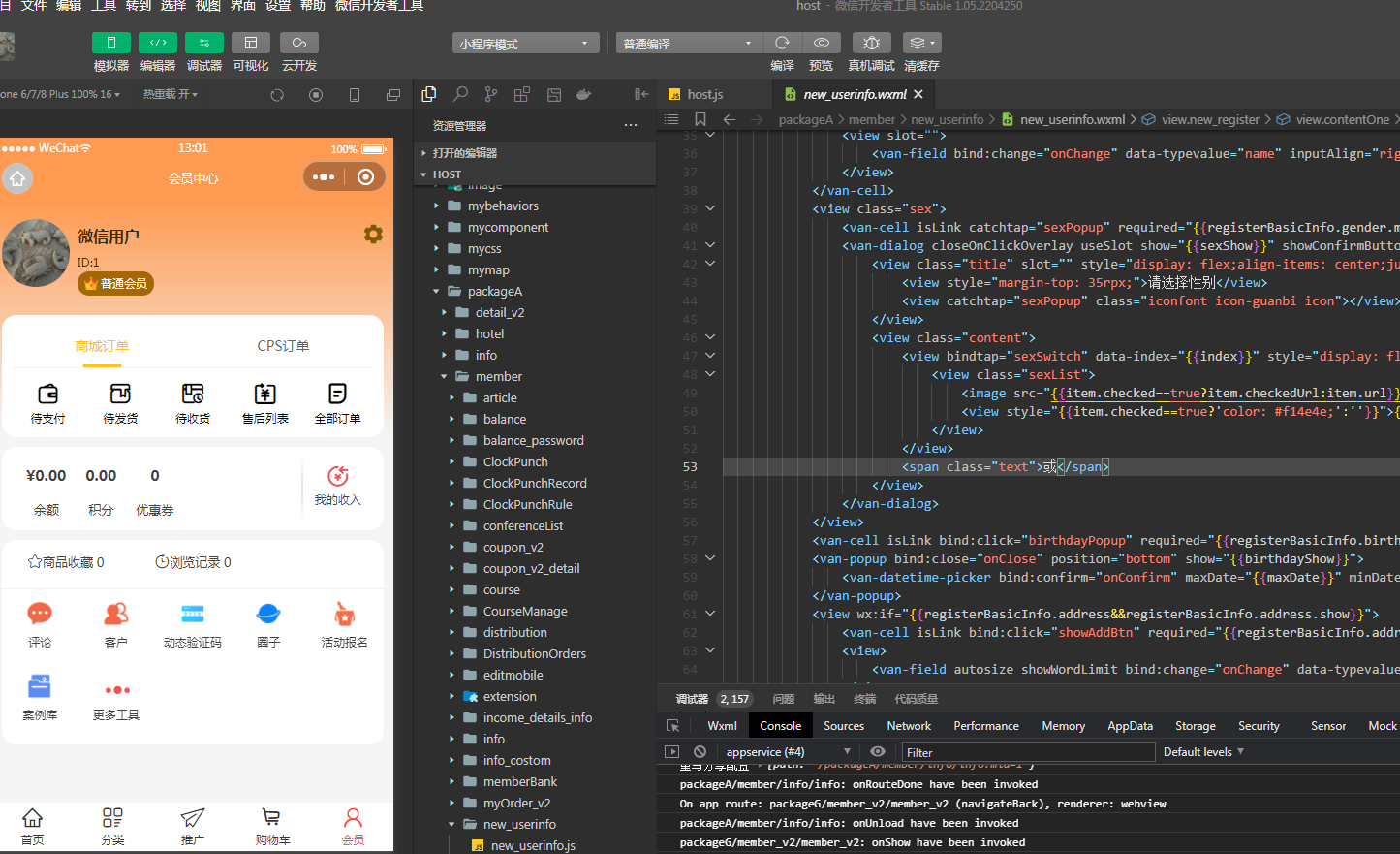Open the mini program mode dropdown
Image resolution: width=1400 pixels, height=854 pixels.
coord(526,44)
